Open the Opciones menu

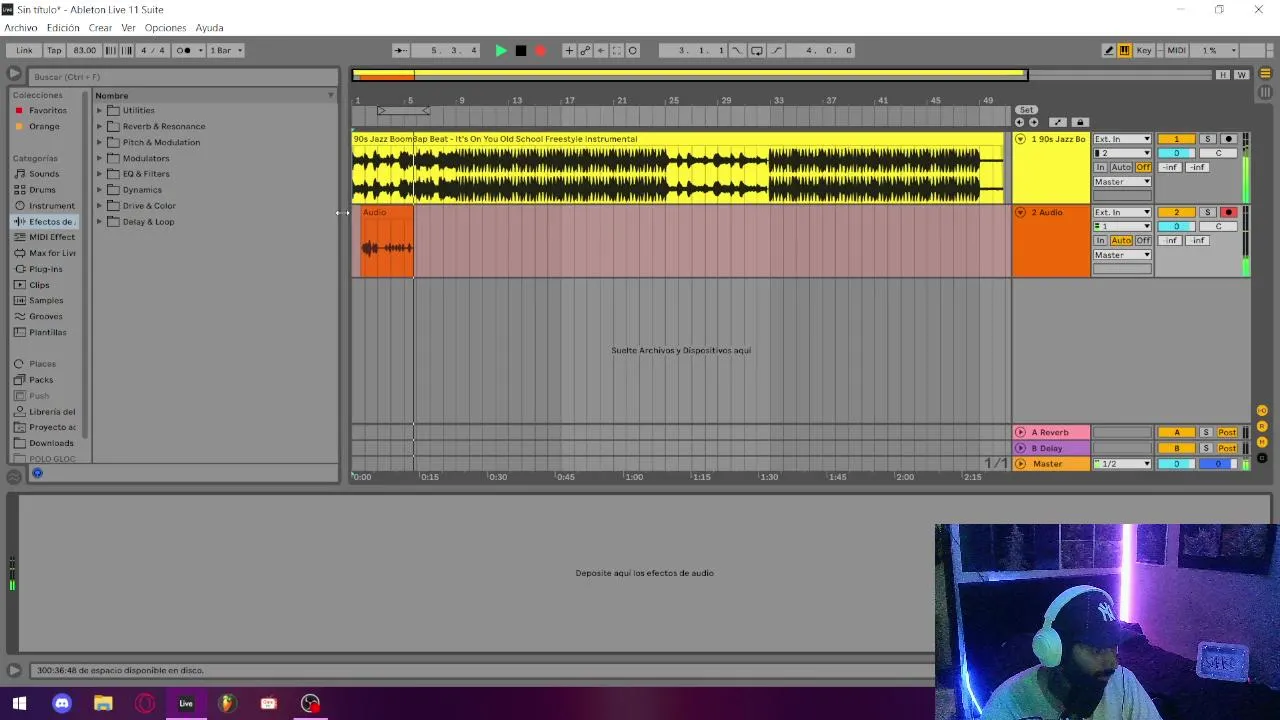point(165,28)
